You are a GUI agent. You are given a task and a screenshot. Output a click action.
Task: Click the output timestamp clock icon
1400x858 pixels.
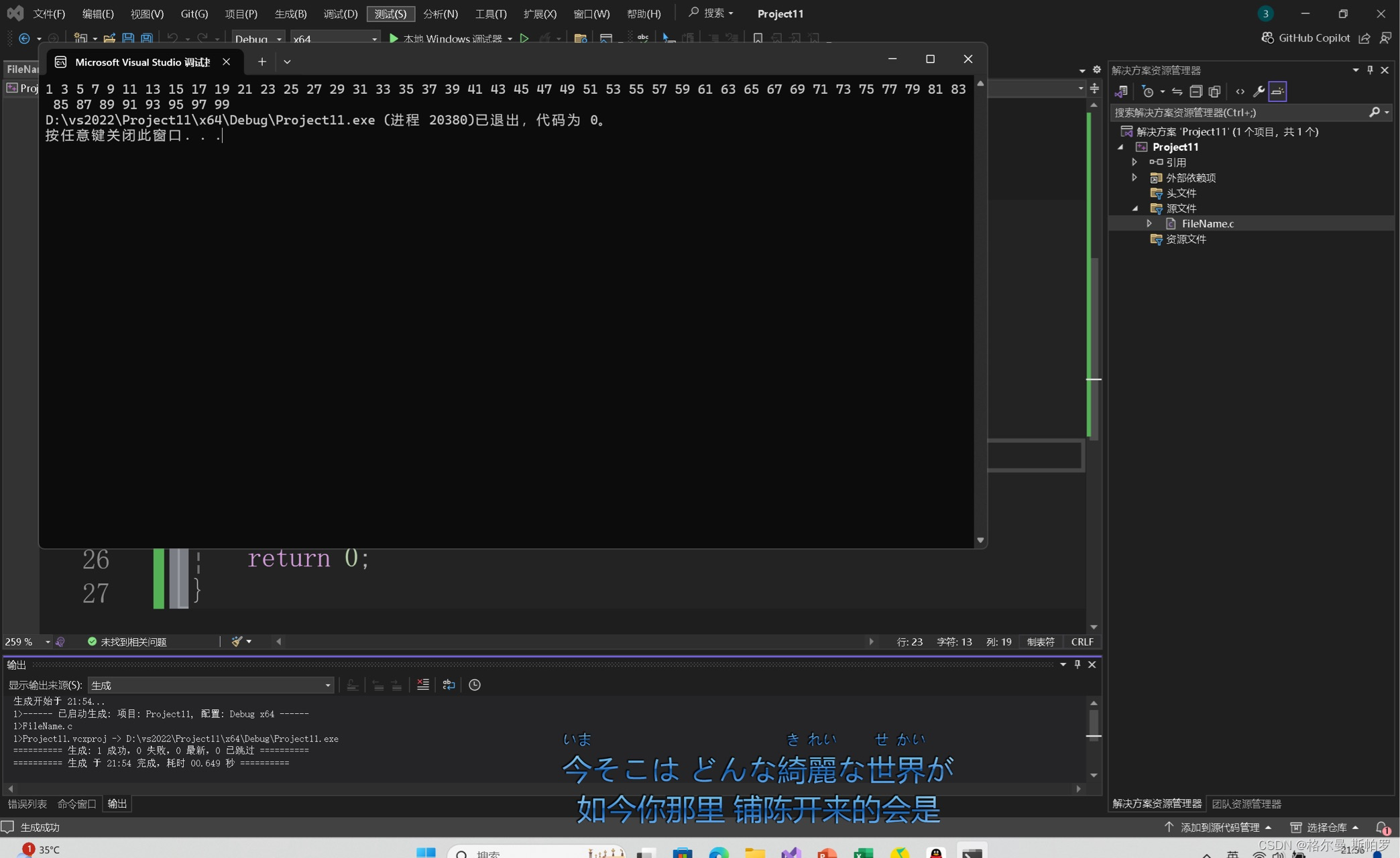pos(475,684)
